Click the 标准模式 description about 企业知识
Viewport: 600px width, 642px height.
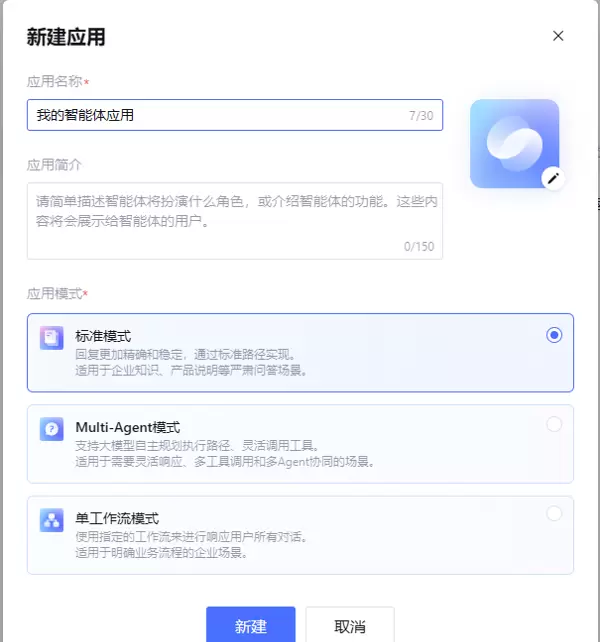191,371
